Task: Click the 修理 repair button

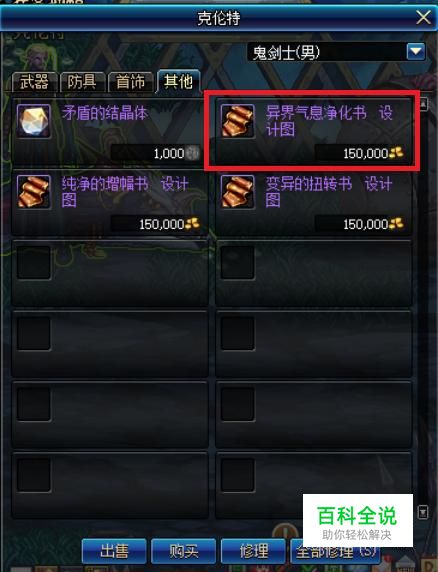Action: pyautogui.click(x=253, y=551)
